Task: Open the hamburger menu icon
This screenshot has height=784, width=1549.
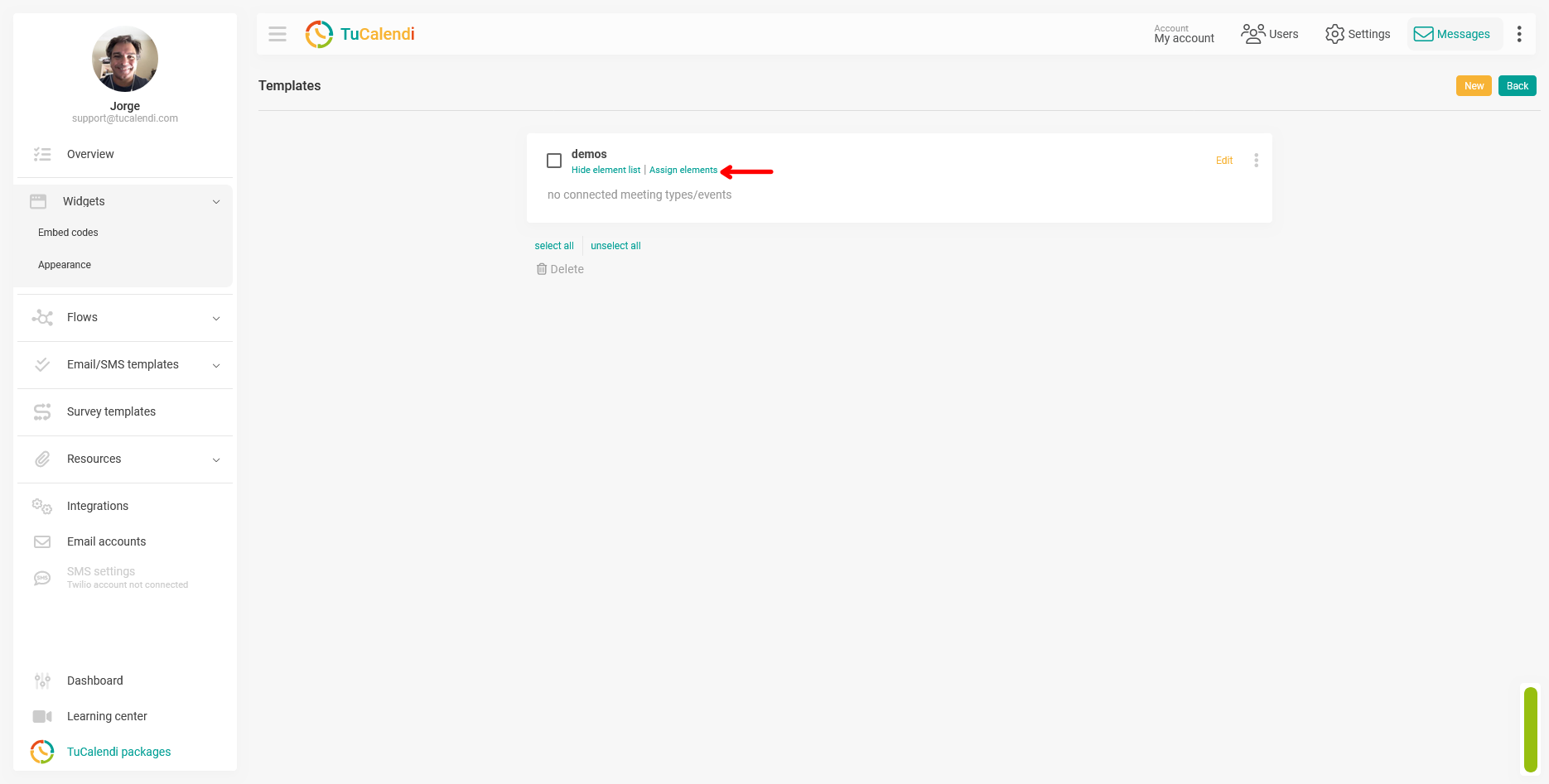Action: tap(277, 34)
